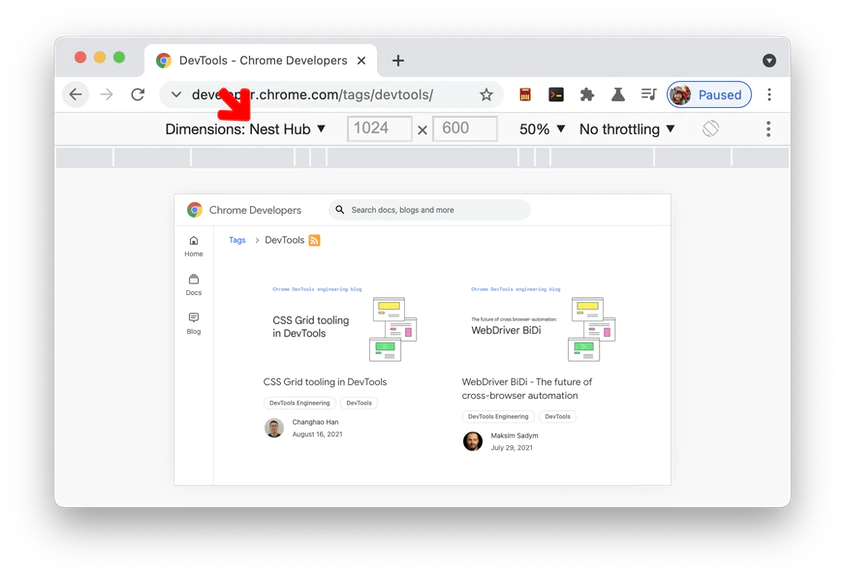Click the rotate device orientation icon
Viewport: 845px width, 579px height.
pos(711,129)
